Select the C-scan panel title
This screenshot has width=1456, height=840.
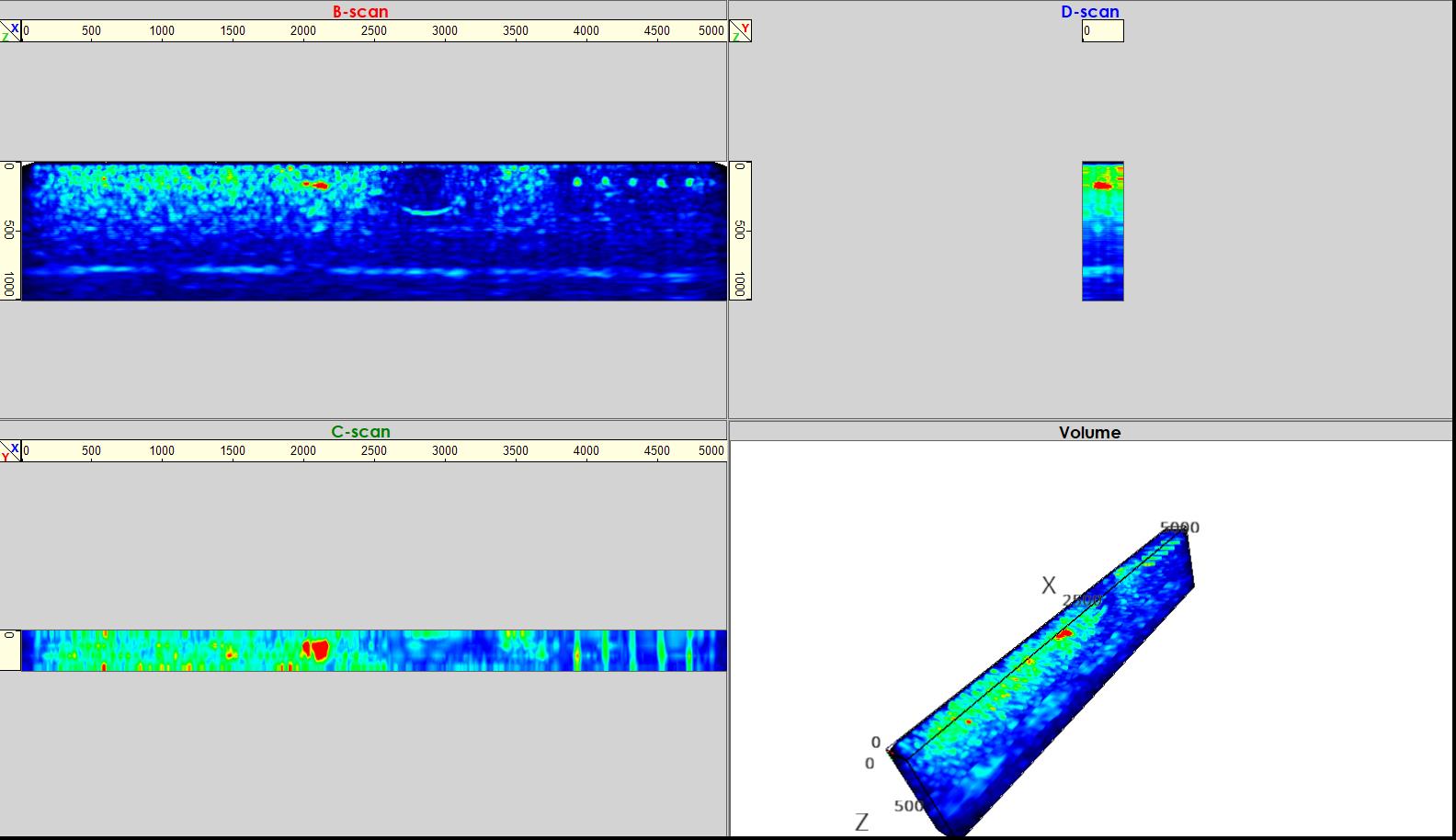click(360, 432)
